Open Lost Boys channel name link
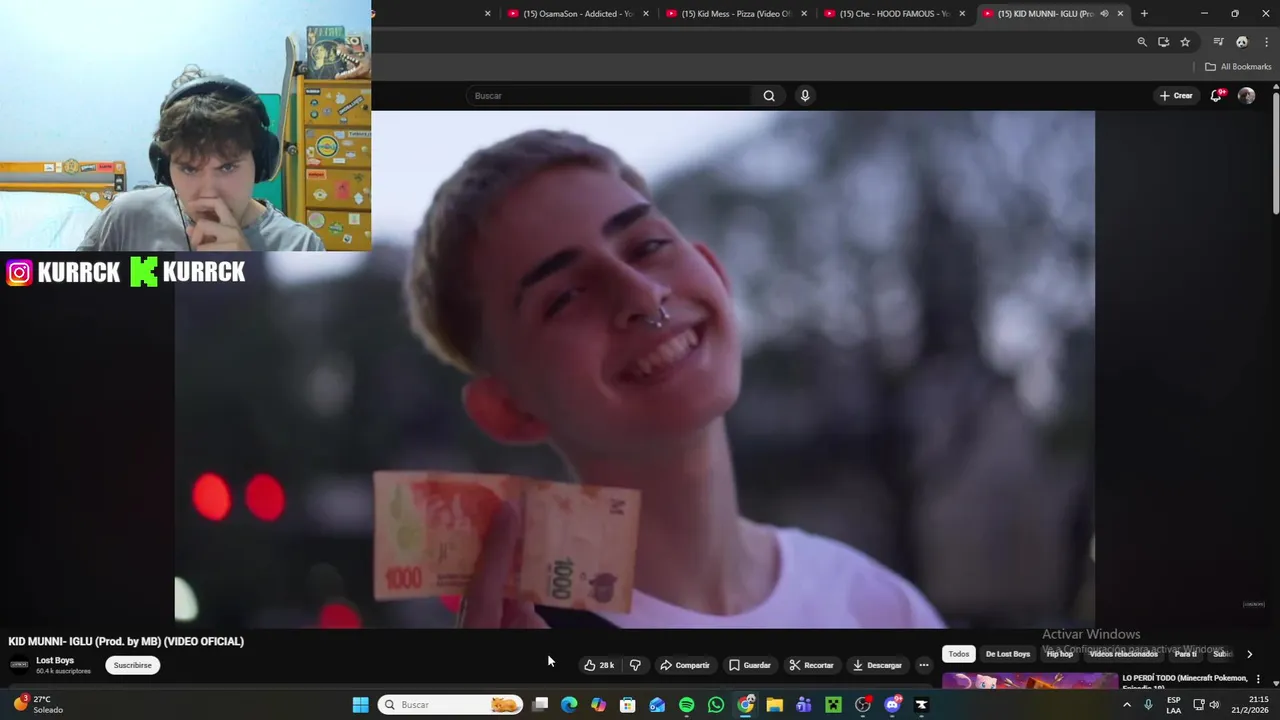This screenshot has width=1280, height=720. 55,660
